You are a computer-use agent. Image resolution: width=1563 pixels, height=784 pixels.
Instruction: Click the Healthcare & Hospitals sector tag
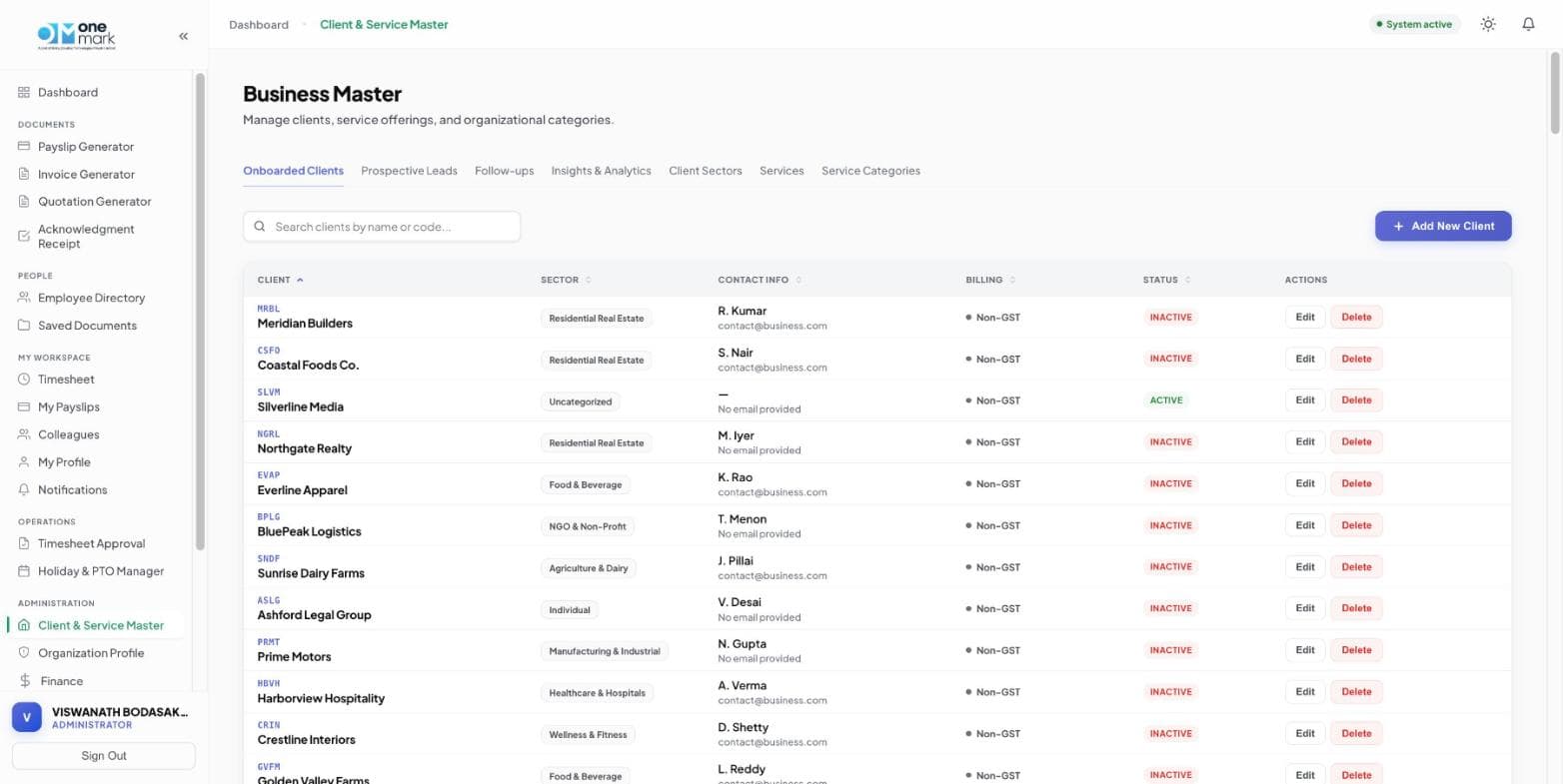[597, 693]
